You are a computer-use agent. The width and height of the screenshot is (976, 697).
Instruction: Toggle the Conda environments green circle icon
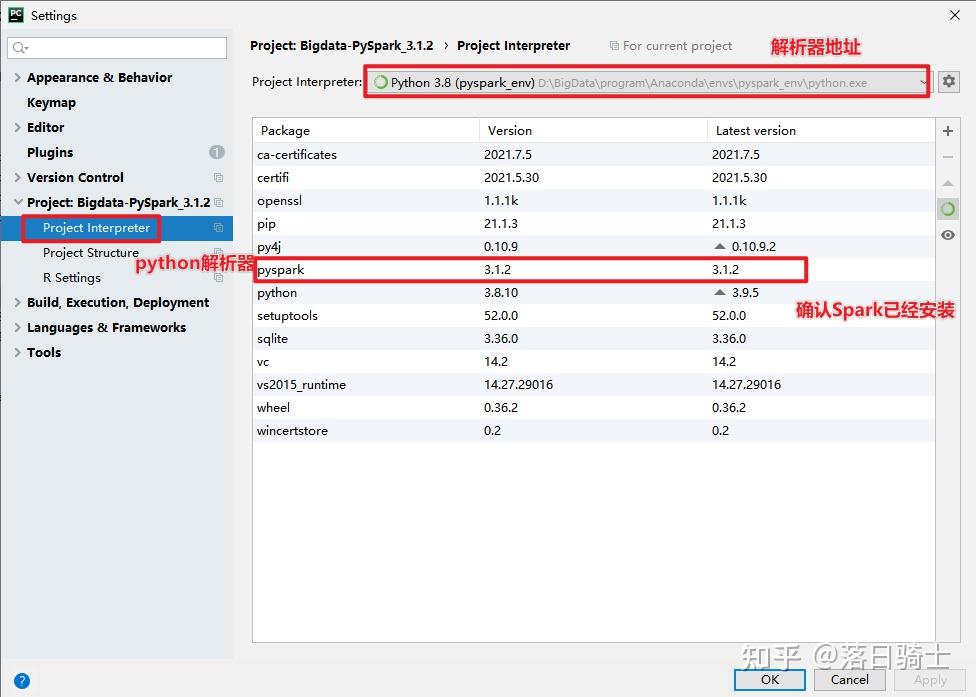pyautogui.click(x=947, y=209)
